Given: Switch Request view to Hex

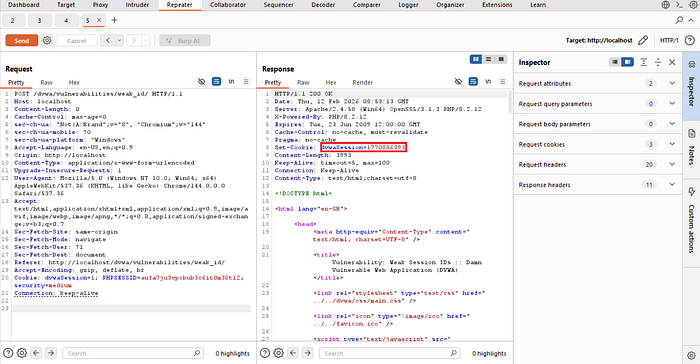Looking at the screenshot, I should tap(74, 83).
